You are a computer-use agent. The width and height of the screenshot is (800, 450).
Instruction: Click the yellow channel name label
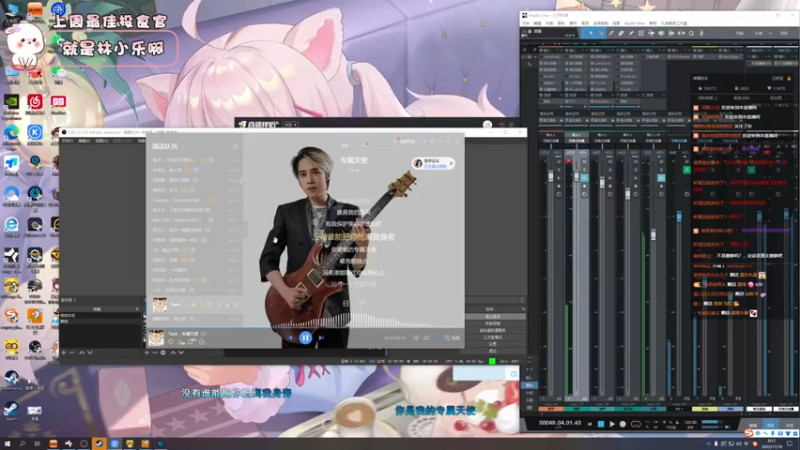tap(705, 409)
